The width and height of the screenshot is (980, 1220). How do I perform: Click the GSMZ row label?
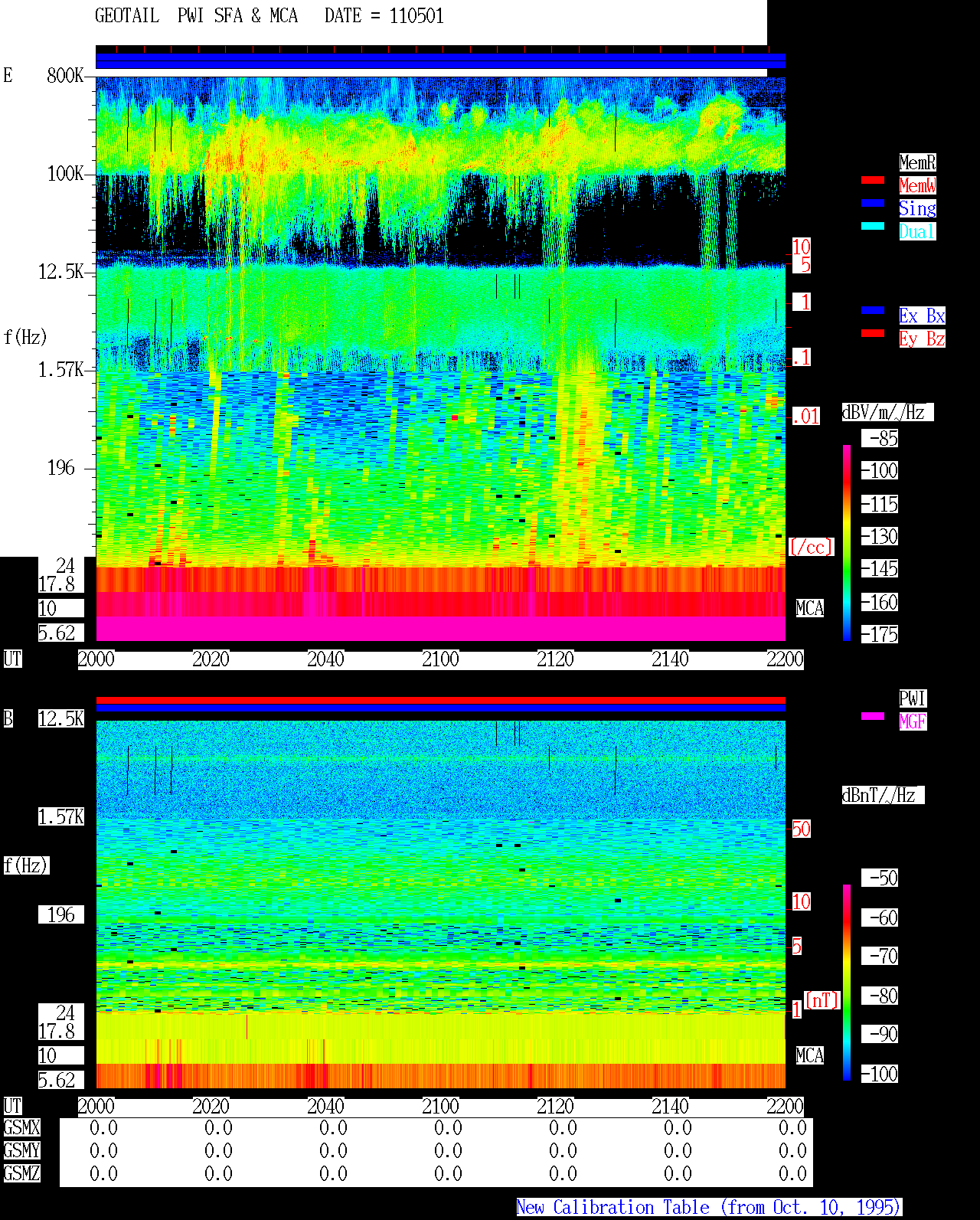[21, 1173]
